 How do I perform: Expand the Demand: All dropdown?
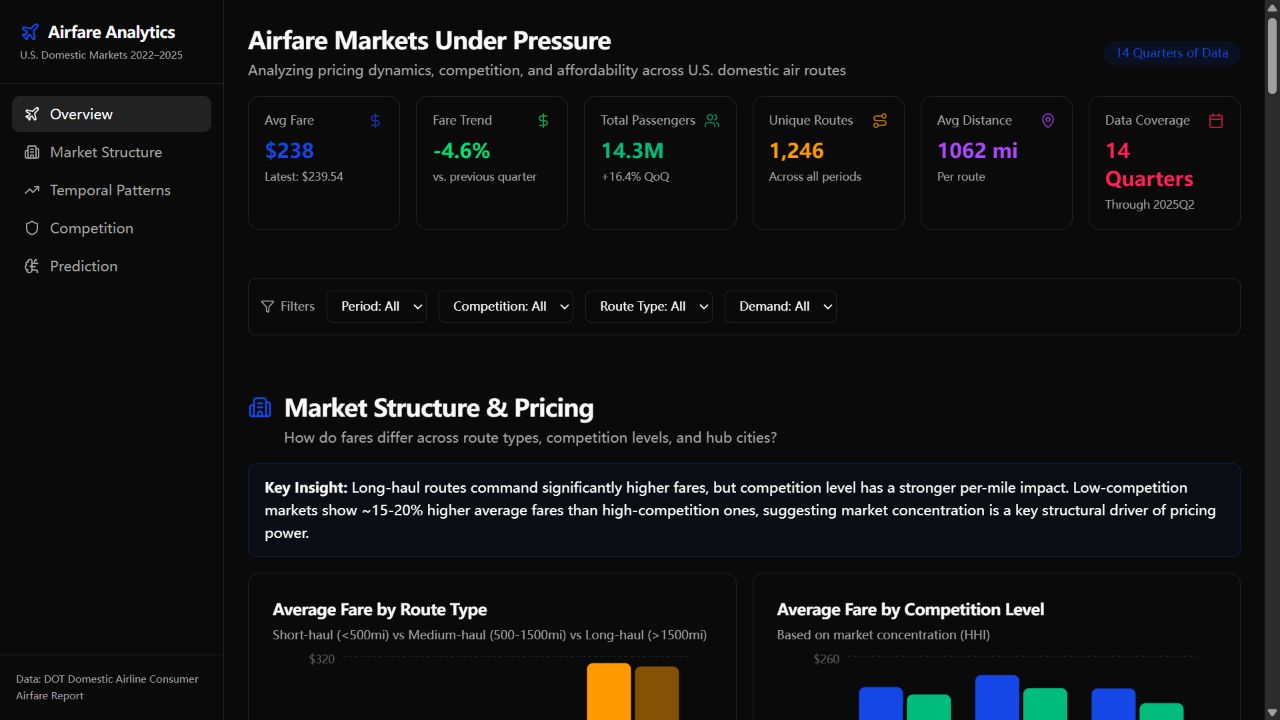[781, 306]
